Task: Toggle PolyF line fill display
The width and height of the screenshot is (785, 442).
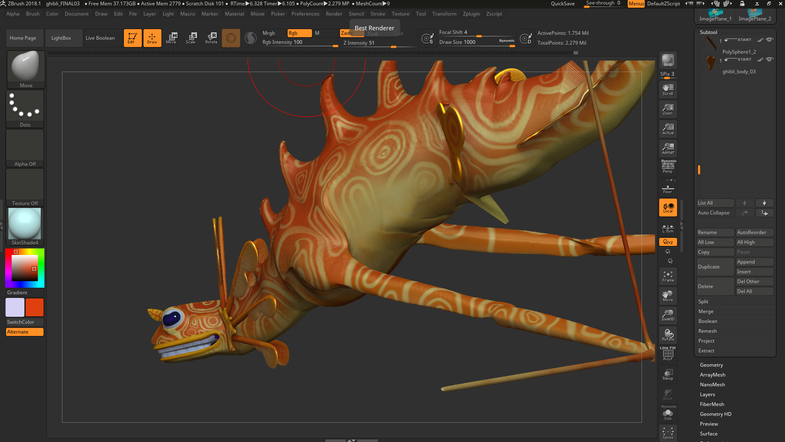Action: click(x=668, y=354)
